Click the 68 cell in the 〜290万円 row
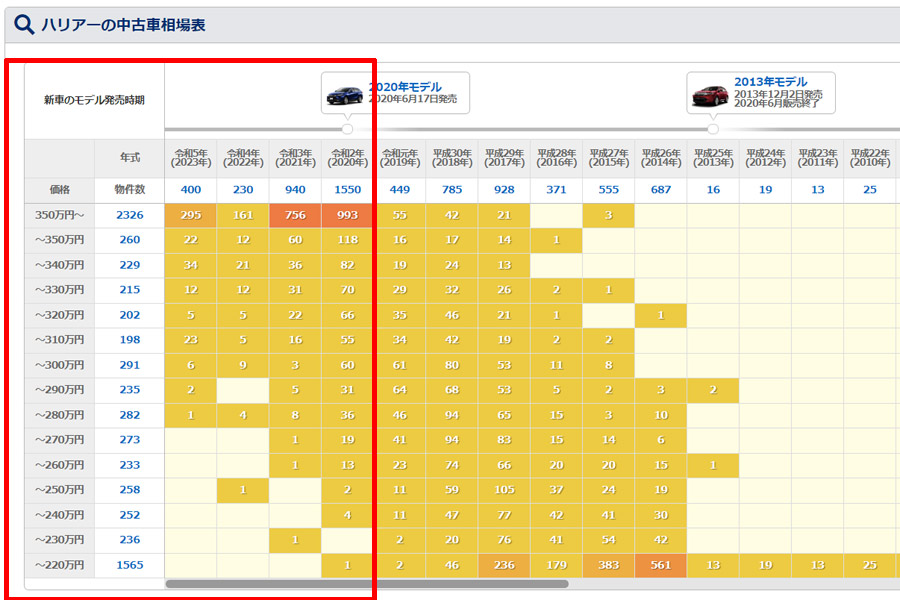The width and height of the screenshot is (900, 600). (x=452, y=390)
